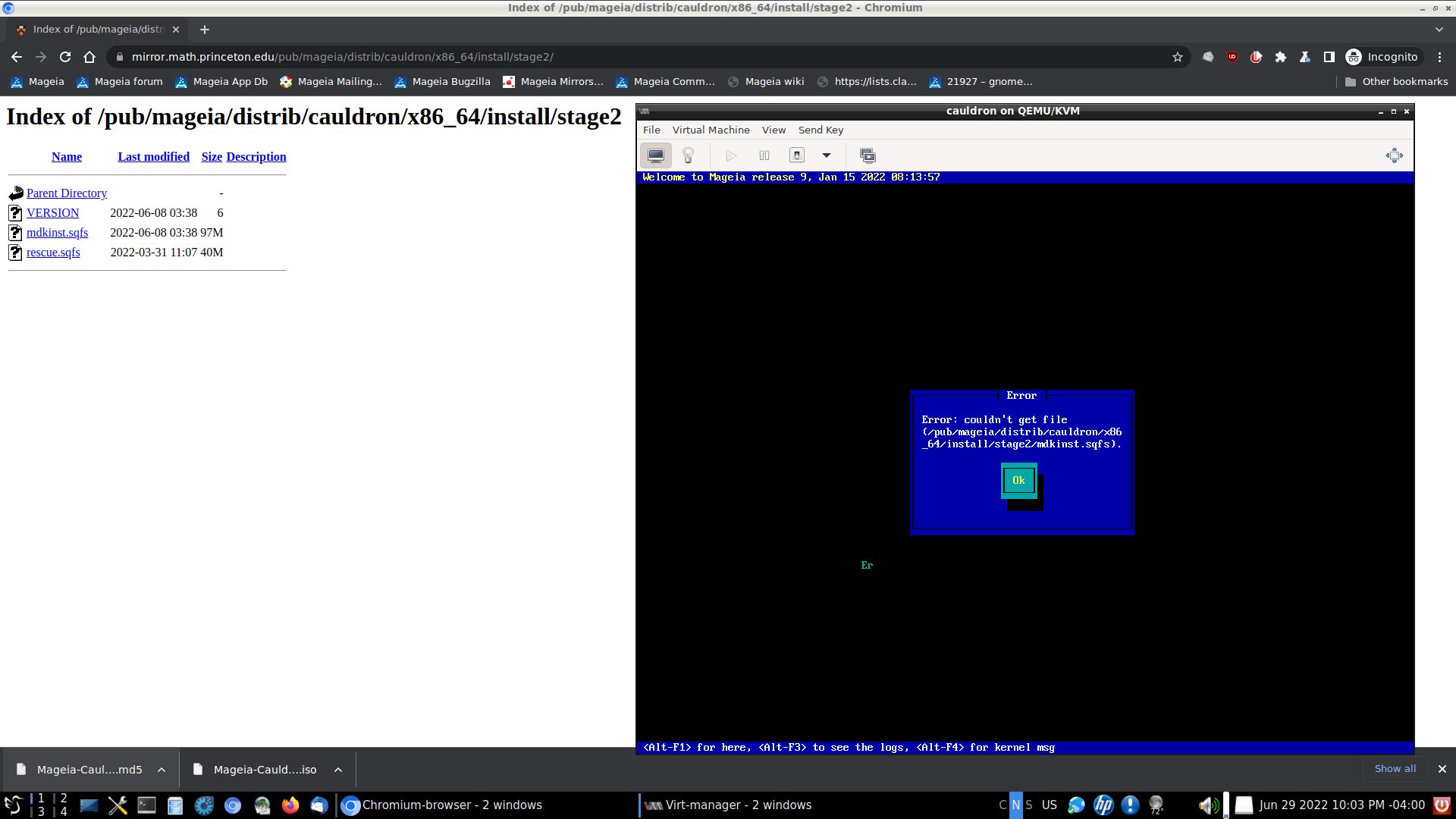Image resolution: width=1456 pixels, height=819 pixels.
Task: Open the extensions puzzle-piece menu
Action: click(1281, 57)
